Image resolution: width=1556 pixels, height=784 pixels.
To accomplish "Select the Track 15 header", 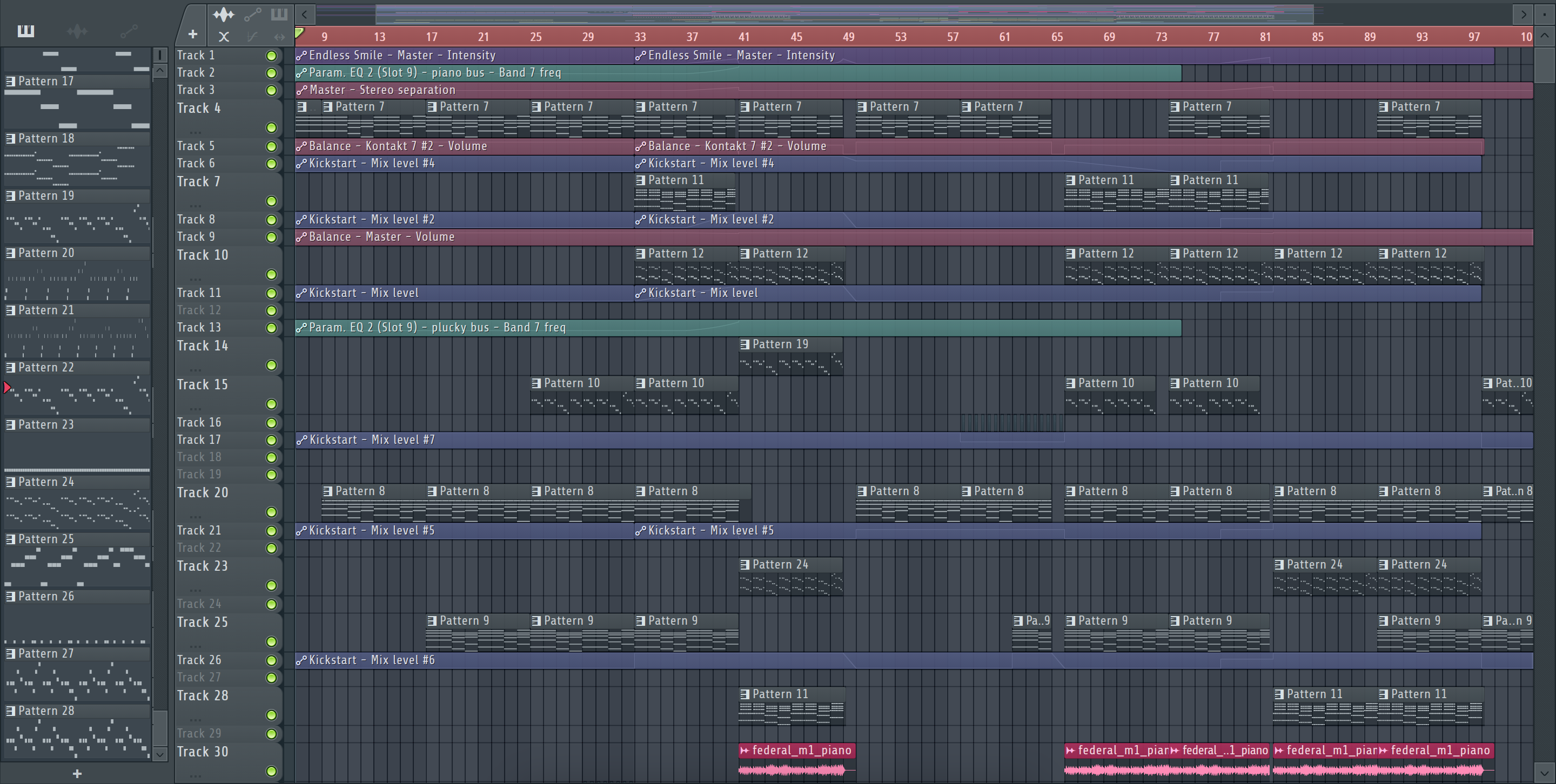I will [x=229, y=395].
